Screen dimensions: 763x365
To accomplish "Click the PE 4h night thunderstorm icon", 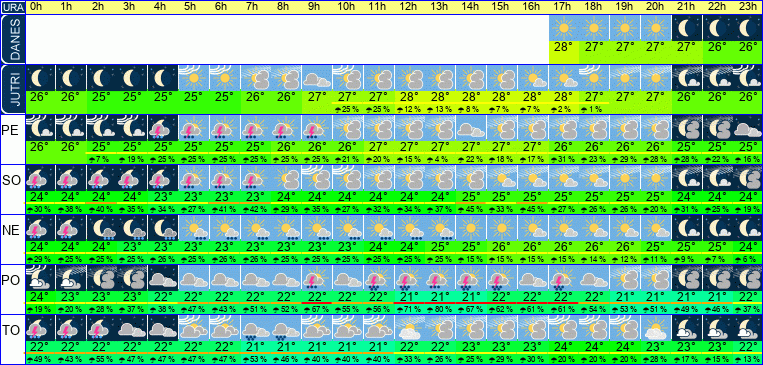I will (x=163, y=128).
